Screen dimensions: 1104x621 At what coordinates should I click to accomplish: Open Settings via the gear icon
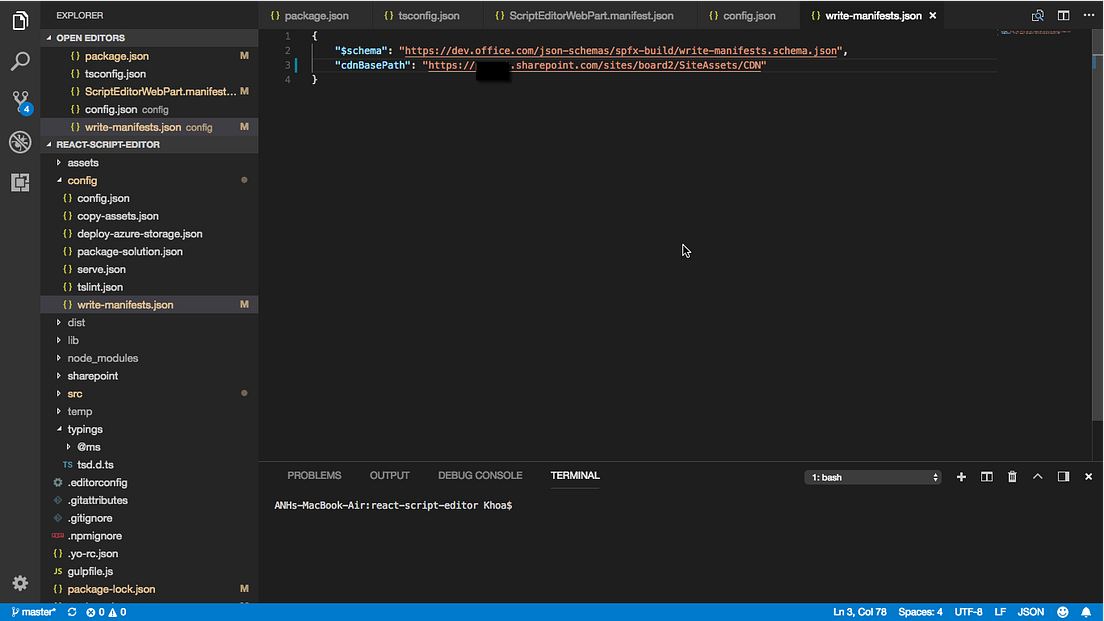[x=20, y=583]
